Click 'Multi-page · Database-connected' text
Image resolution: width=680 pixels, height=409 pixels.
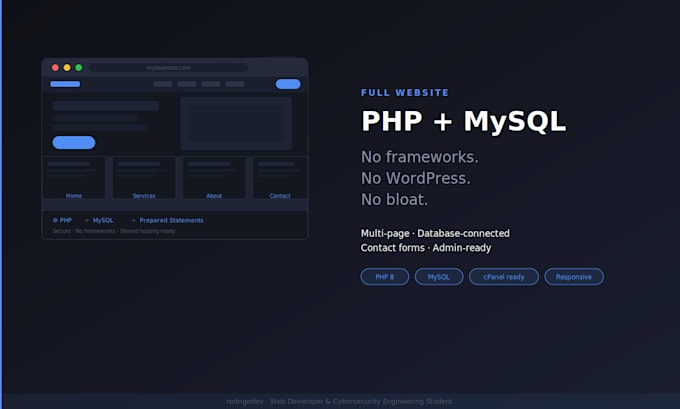tap(435, 233)
